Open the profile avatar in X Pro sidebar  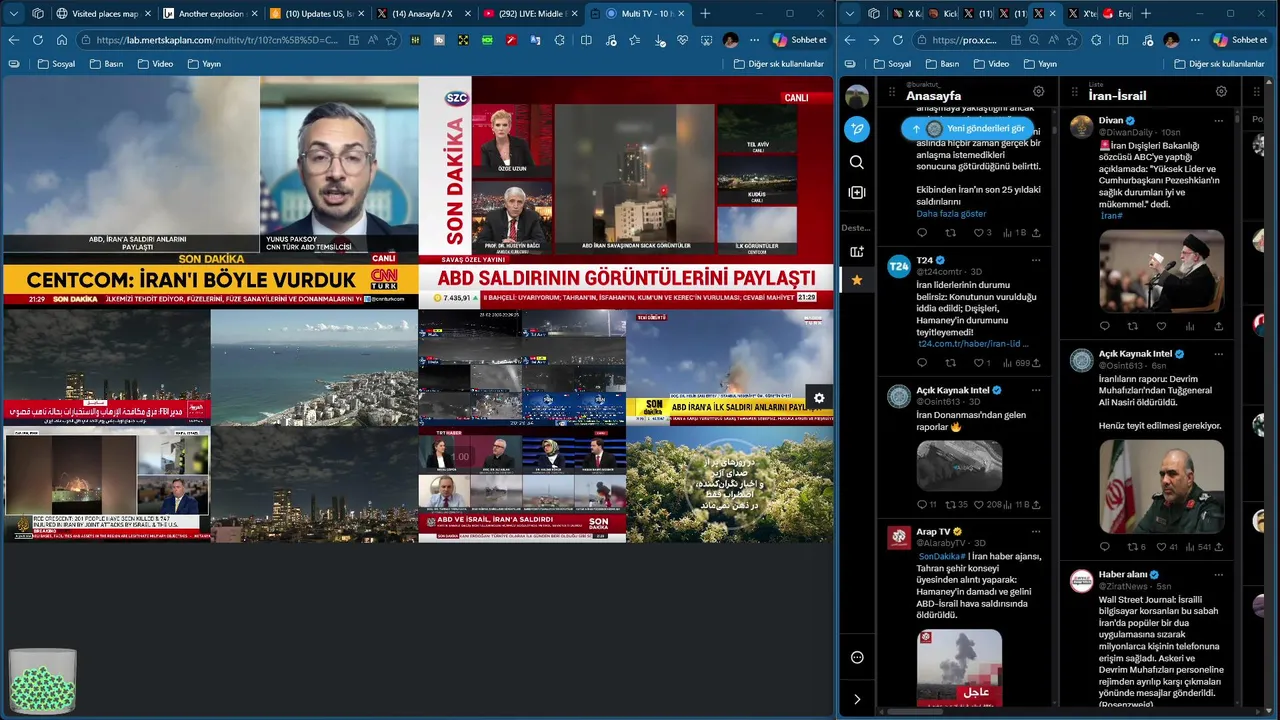pyautogui.click(x=857, y=96)
